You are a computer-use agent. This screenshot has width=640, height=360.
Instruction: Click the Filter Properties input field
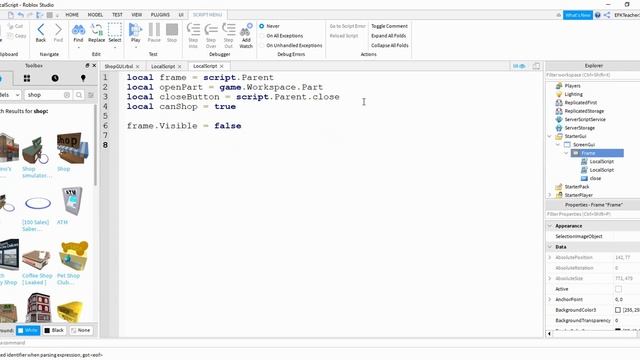593,214
